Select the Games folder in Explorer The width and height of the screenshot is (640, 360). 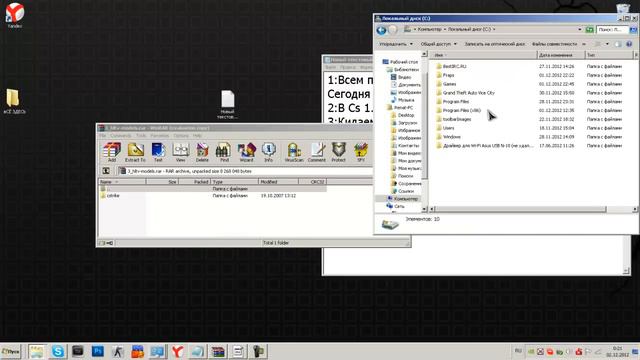[x=446, y=84]
